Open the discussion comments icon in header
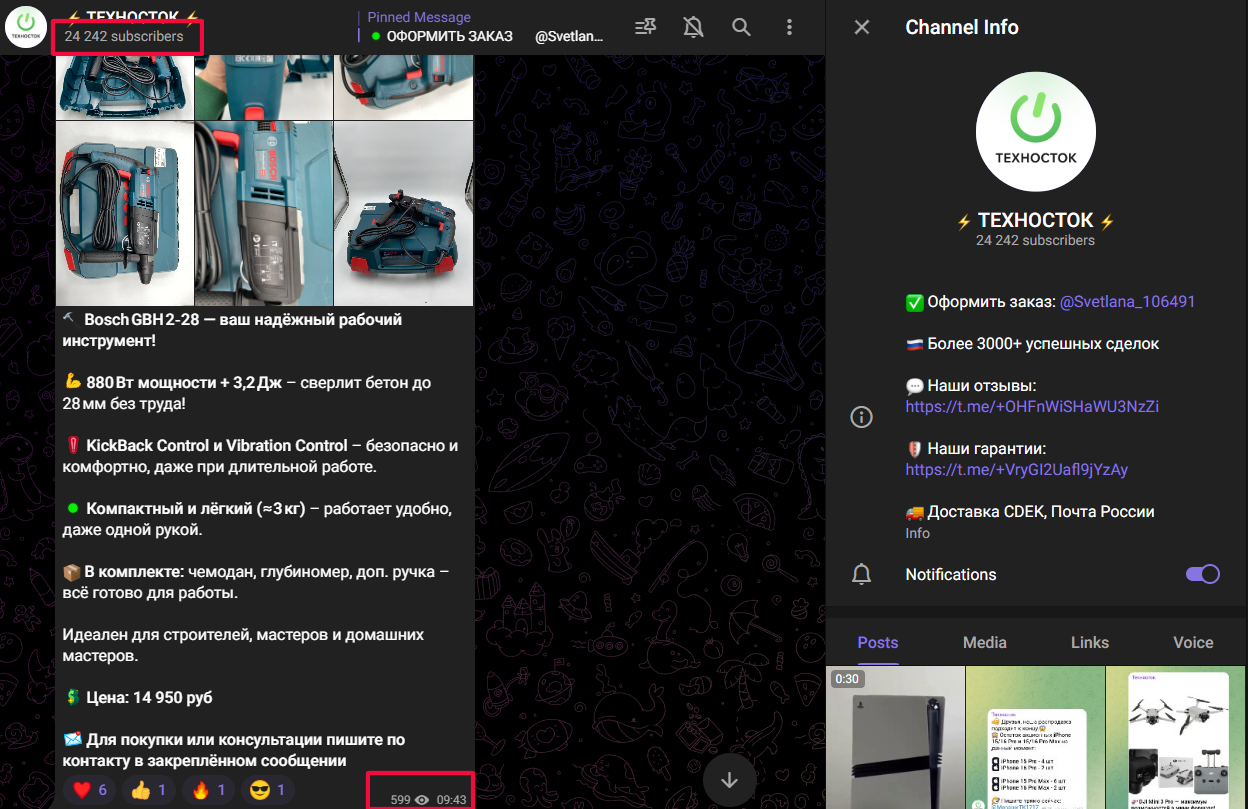The width and height of the screenshot is (1248, 809). [646, 27]
